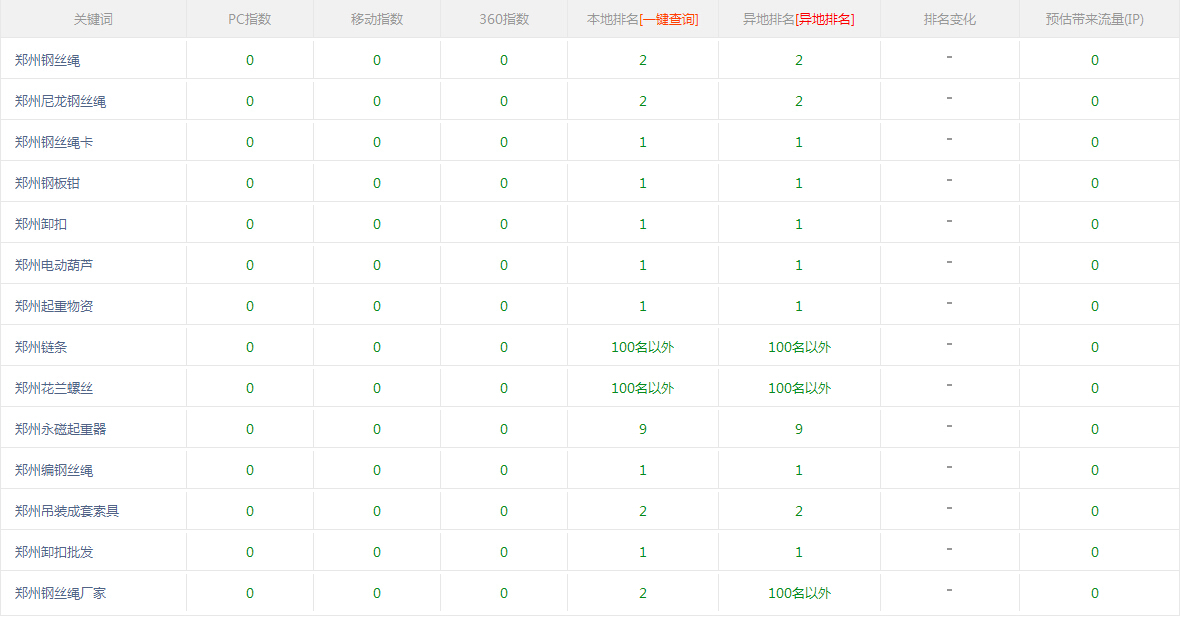The width and height of the screenshot is (1180, 617).
Task: Click the PC指数 column header
Action: 249,19
